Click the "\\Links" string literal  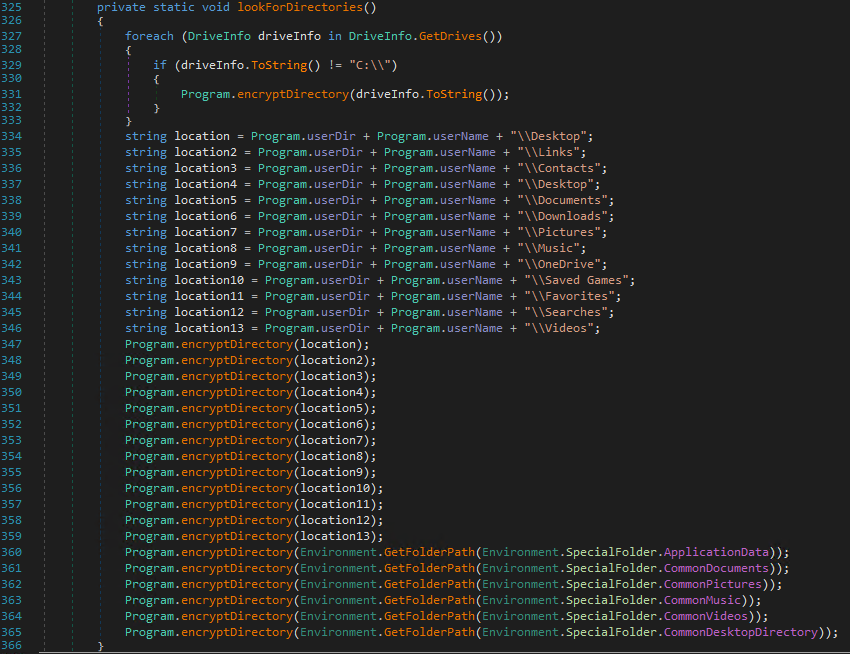point(548,152)
